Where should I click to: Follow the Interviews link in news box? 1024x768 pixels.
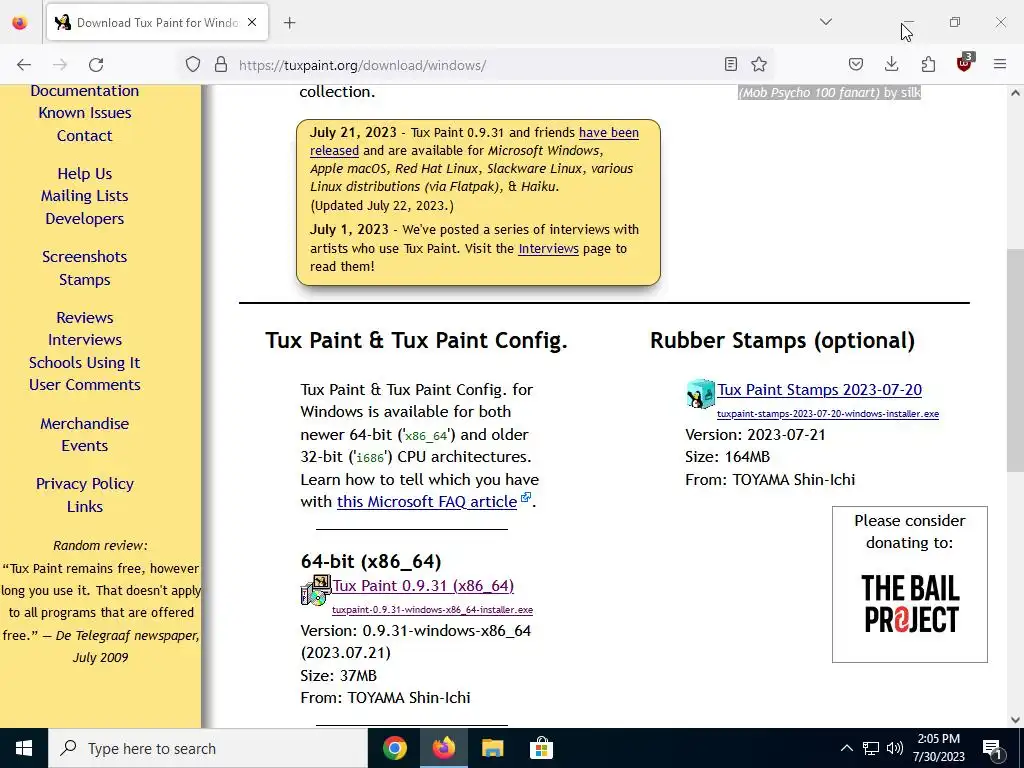click(549, 249)
